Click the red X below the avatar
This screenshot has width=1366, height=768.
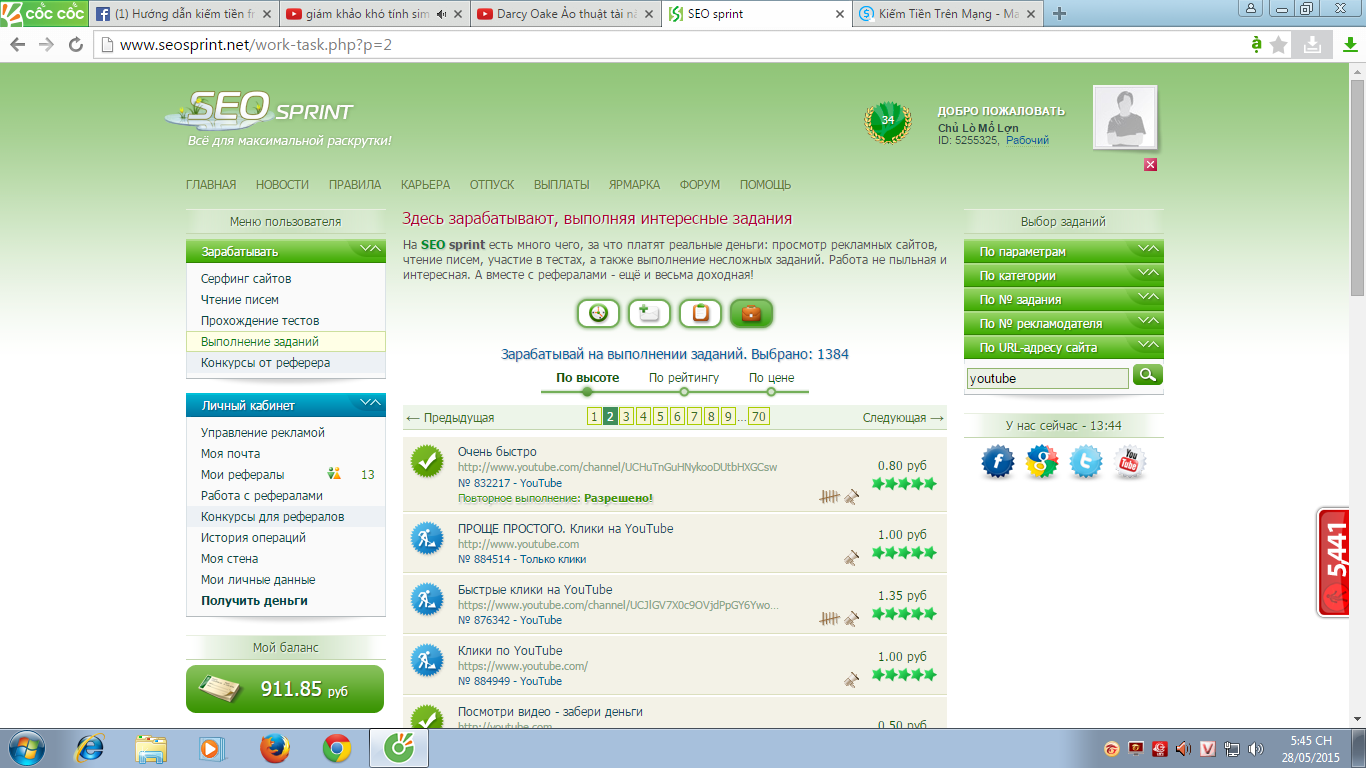click(x=1150, y=164)
